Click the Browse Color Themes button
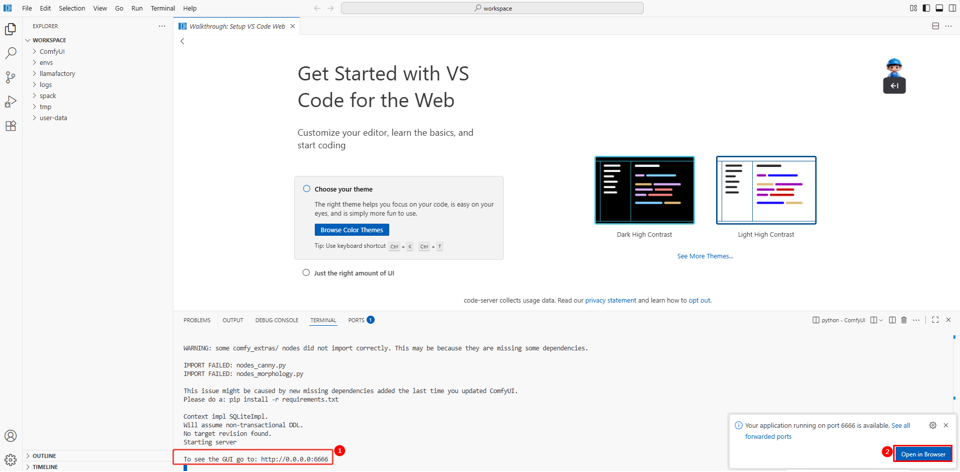Viewport: 960px width, 472px height. pyautogui.click(x=351, y=230)
